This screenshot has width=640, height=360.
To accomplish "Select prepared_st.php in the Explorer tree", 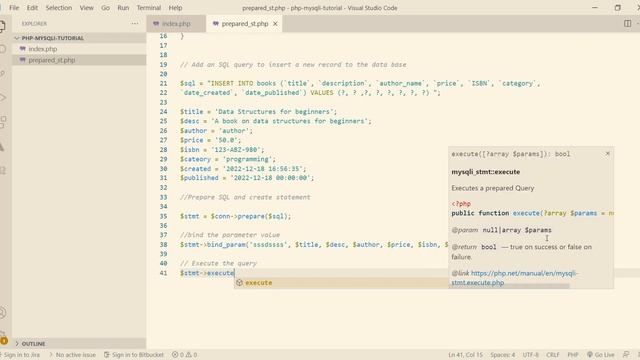I will [x=79, y=60].
